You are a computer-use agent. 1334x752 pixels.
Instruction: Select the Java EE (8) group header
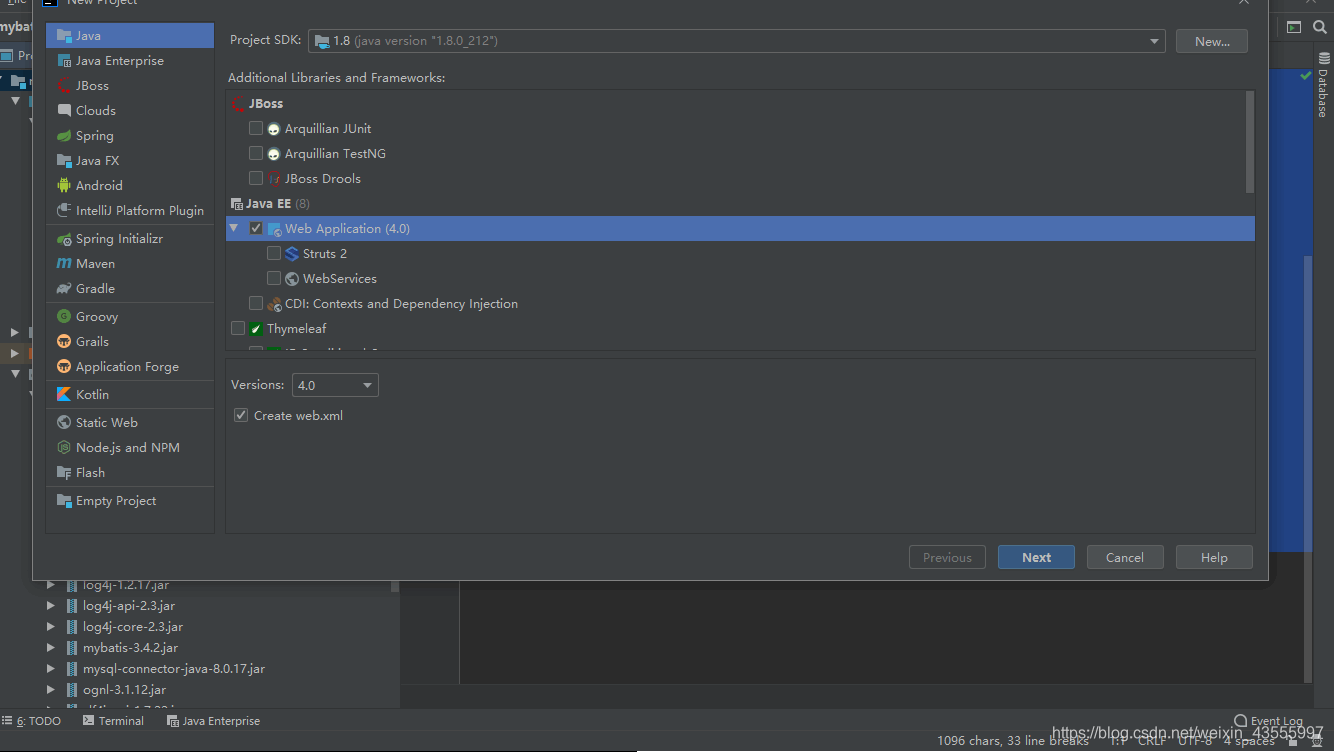740,203
